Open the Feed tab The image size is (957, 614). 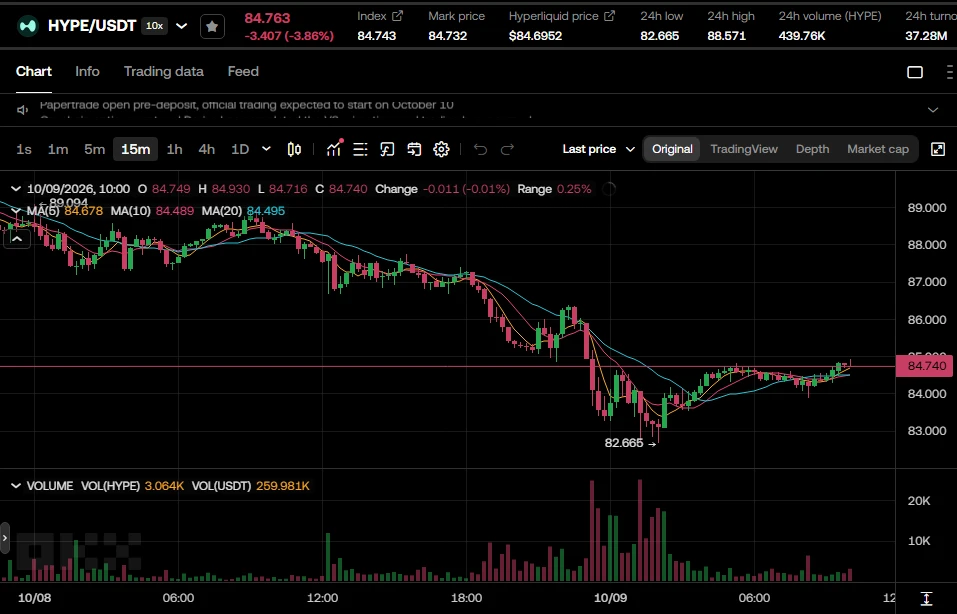[x=243, y=72]
